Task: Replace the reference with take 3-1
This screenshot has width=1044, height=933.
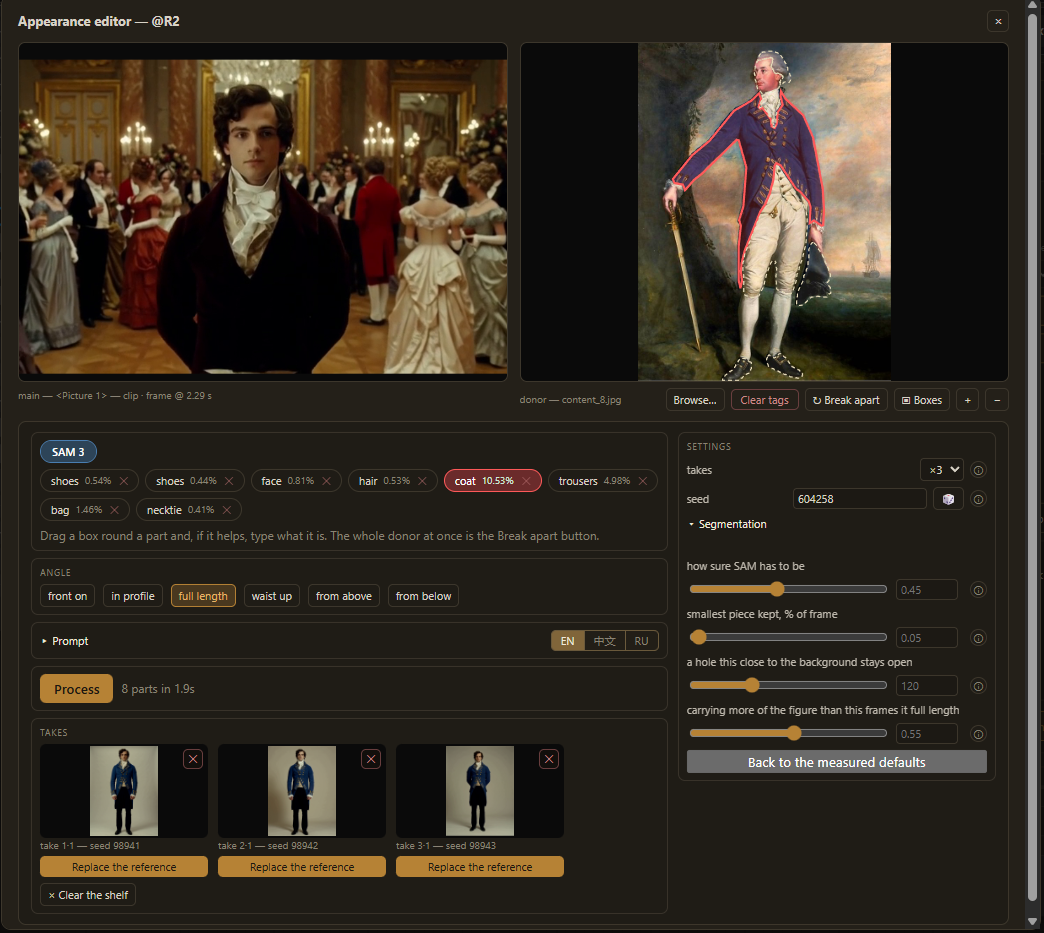Action: [x=479, y=867]
